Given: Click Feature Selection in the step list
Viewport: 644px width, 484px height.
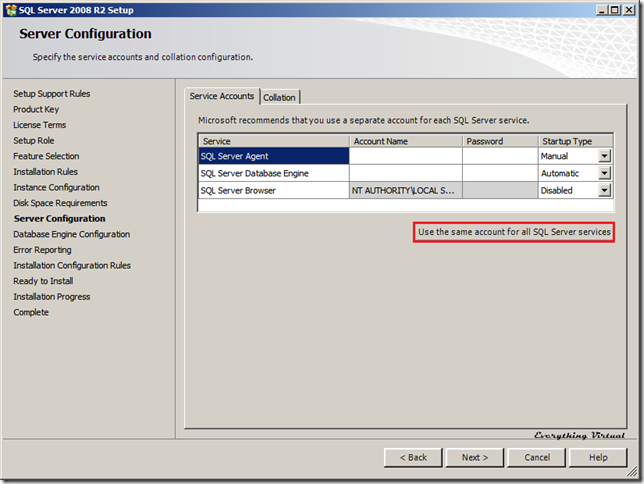Looking at the screenshot, I should [x=46, y=156].
